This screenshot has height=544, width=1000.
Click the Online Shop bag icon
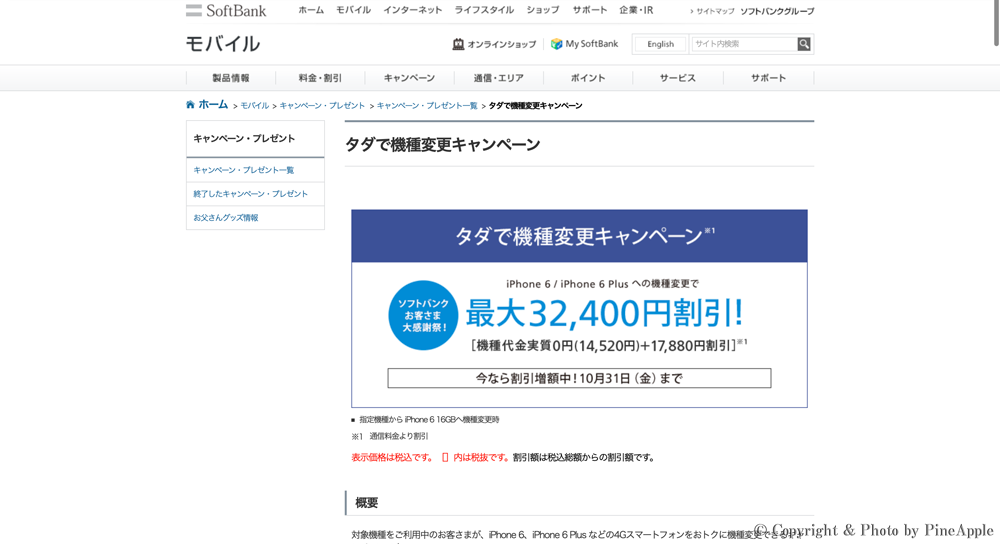458,44
